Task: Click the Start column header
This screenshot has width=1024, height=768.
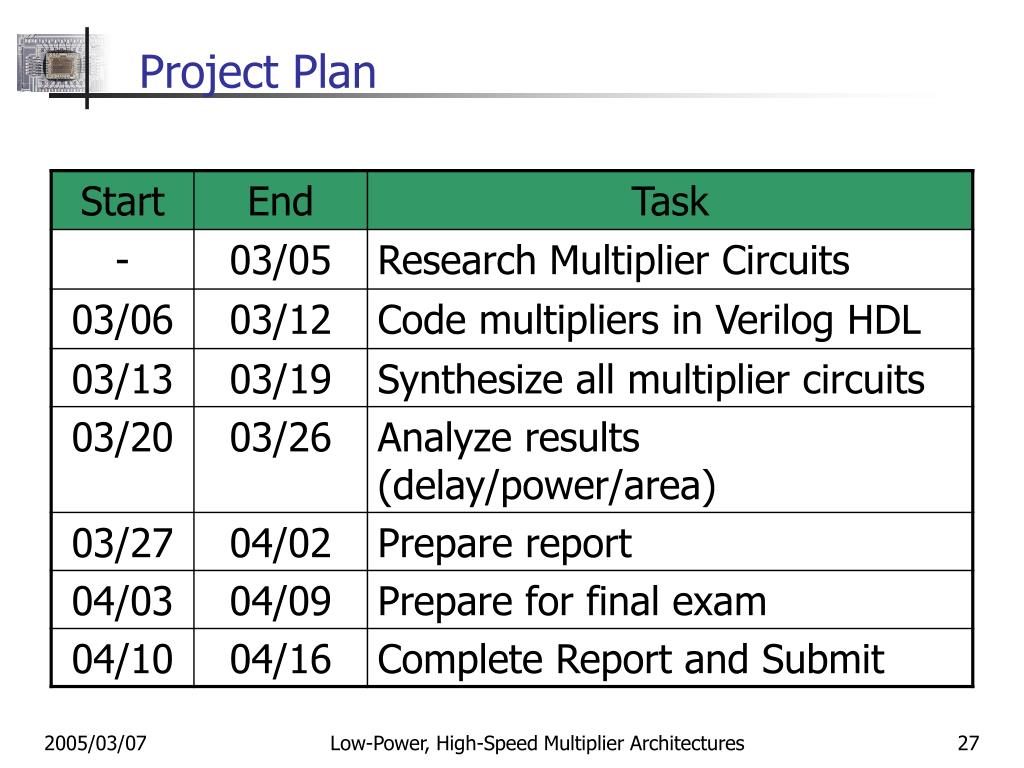Action: [122, 201]
